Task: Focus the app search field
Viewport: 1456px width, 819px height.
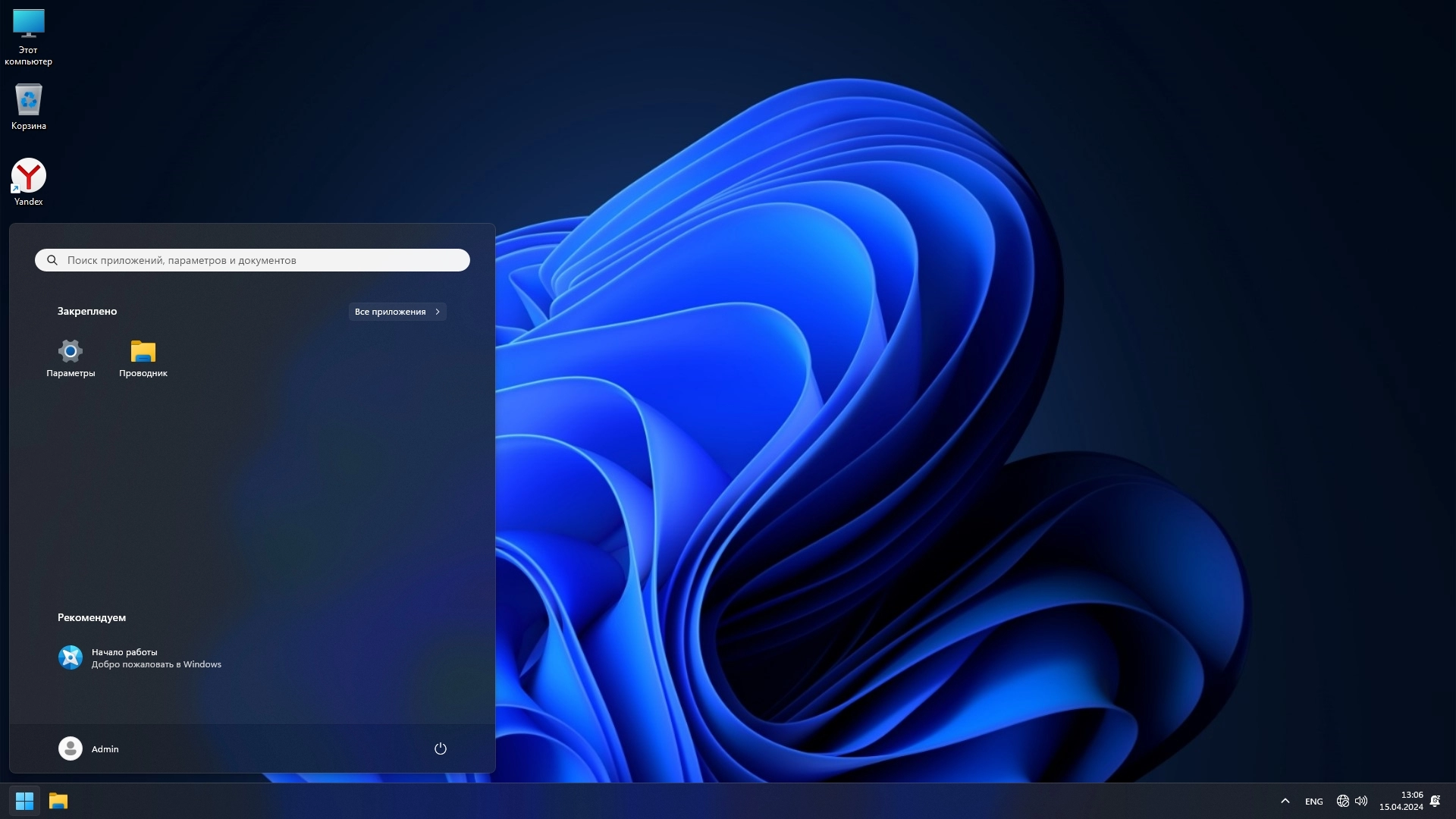Action: coord(258,260)
